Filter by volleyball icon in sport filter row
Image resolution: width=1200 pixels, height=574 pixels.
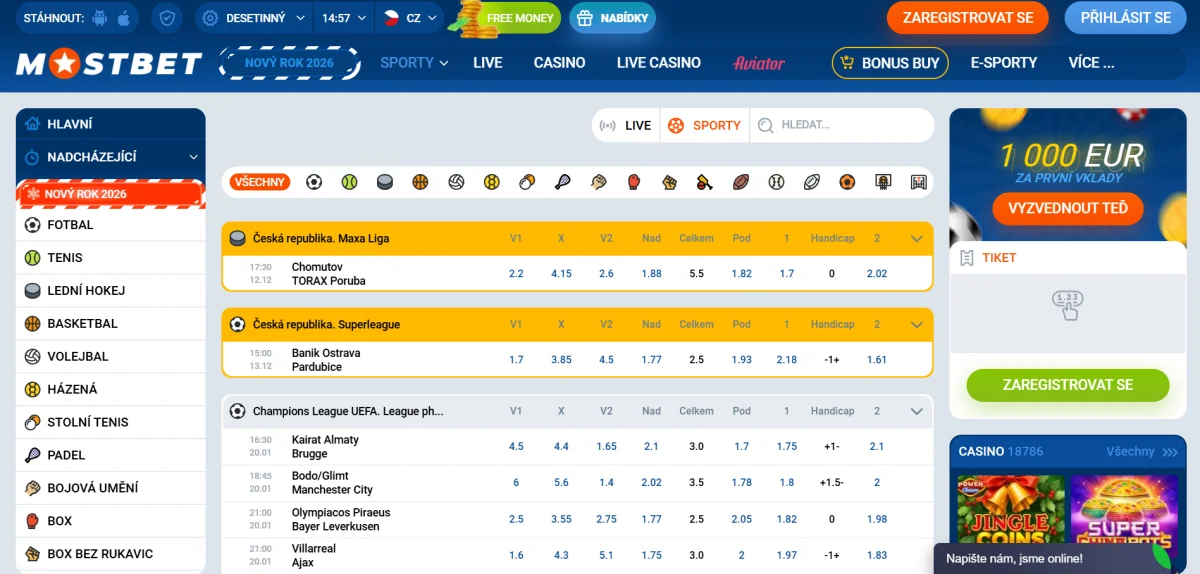456,182
